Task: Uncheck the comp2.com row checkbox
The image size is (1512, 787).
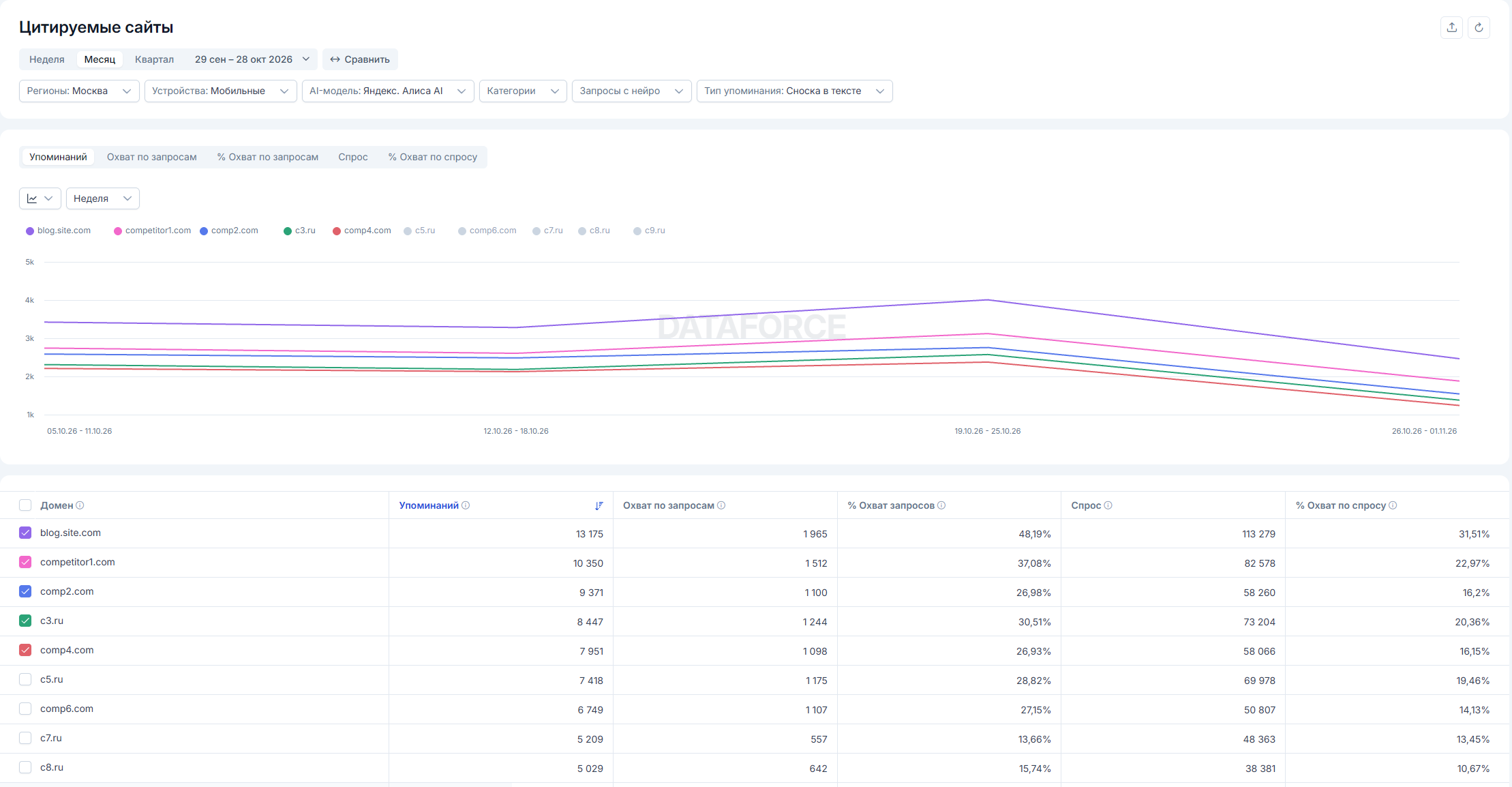Action: [x=25, y=591]
